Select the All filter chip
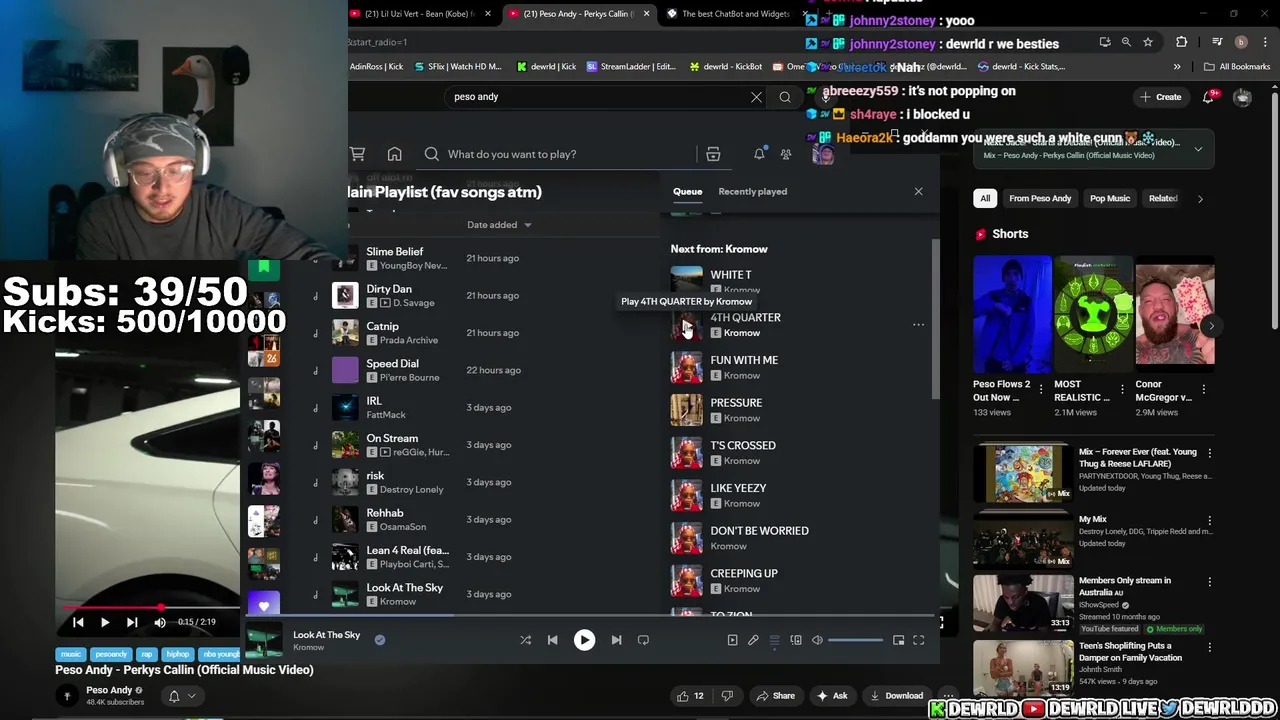 tap(985, 198)
